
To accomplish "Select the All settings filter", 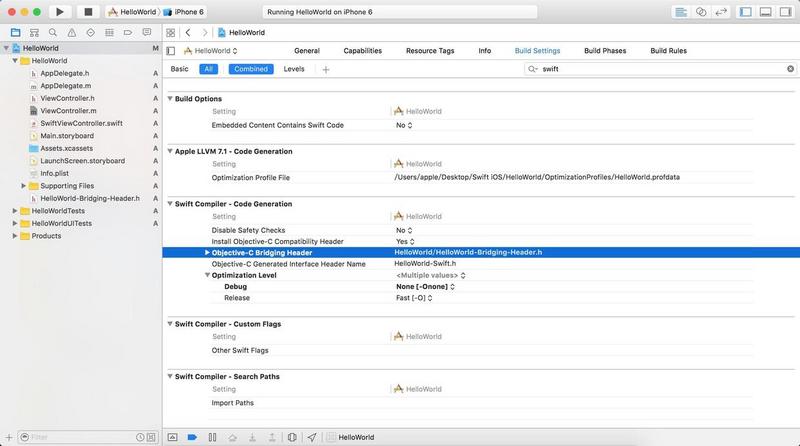I will click(x=209, y=69).
